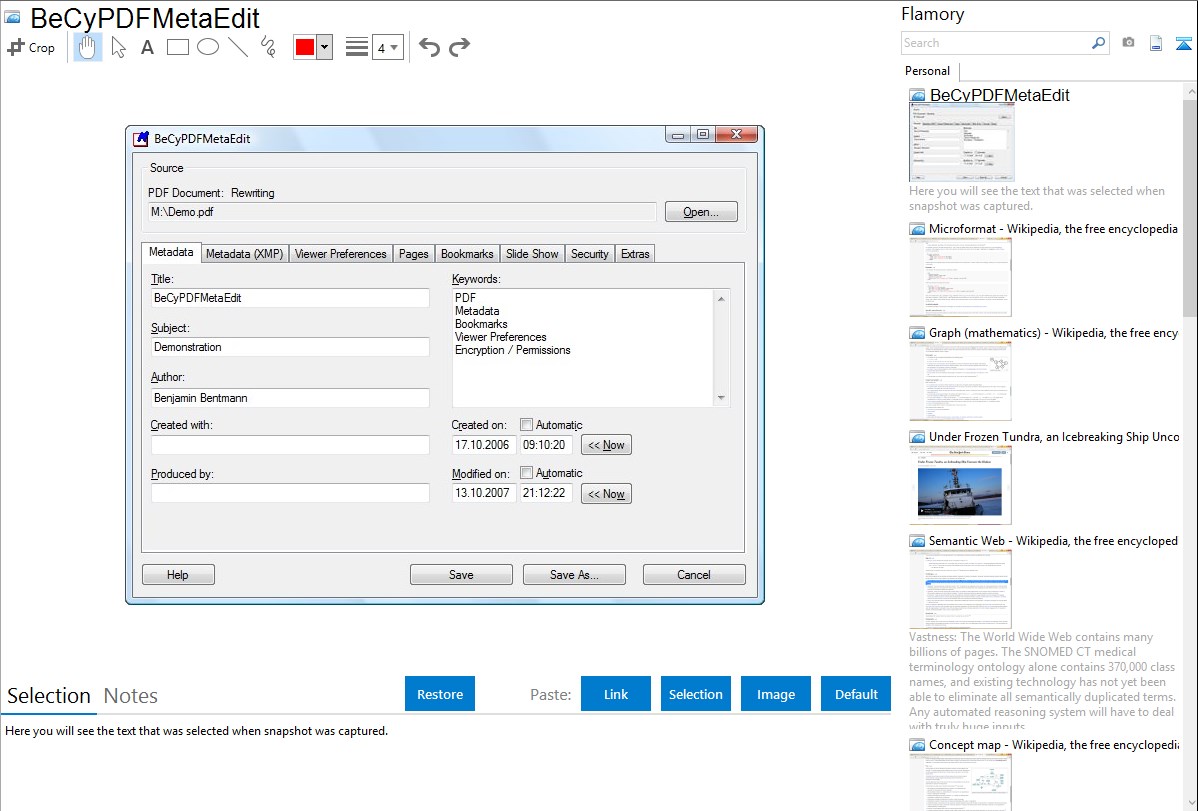The width and height of the screenshot is (1198, 811).
Task: Click the empty Produced by field
Action: click(x=290, y=493)
